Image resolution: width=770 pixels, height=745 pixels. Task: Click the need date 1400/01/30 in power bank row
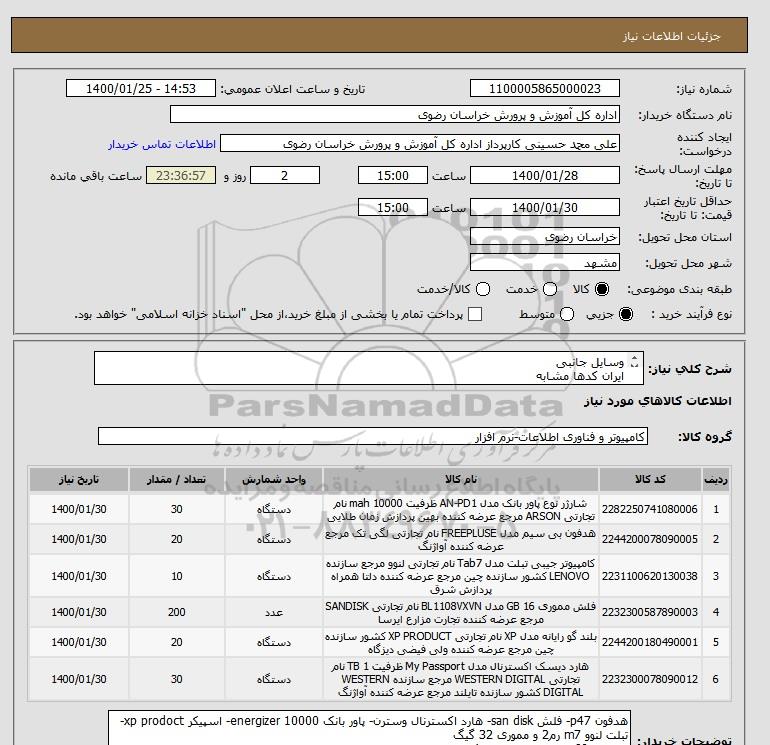79,509
